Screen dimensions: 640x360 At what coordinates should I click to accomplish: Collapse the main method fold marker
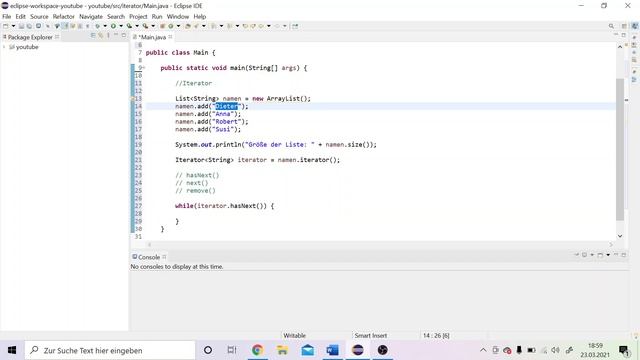click(x=144, y=68)
